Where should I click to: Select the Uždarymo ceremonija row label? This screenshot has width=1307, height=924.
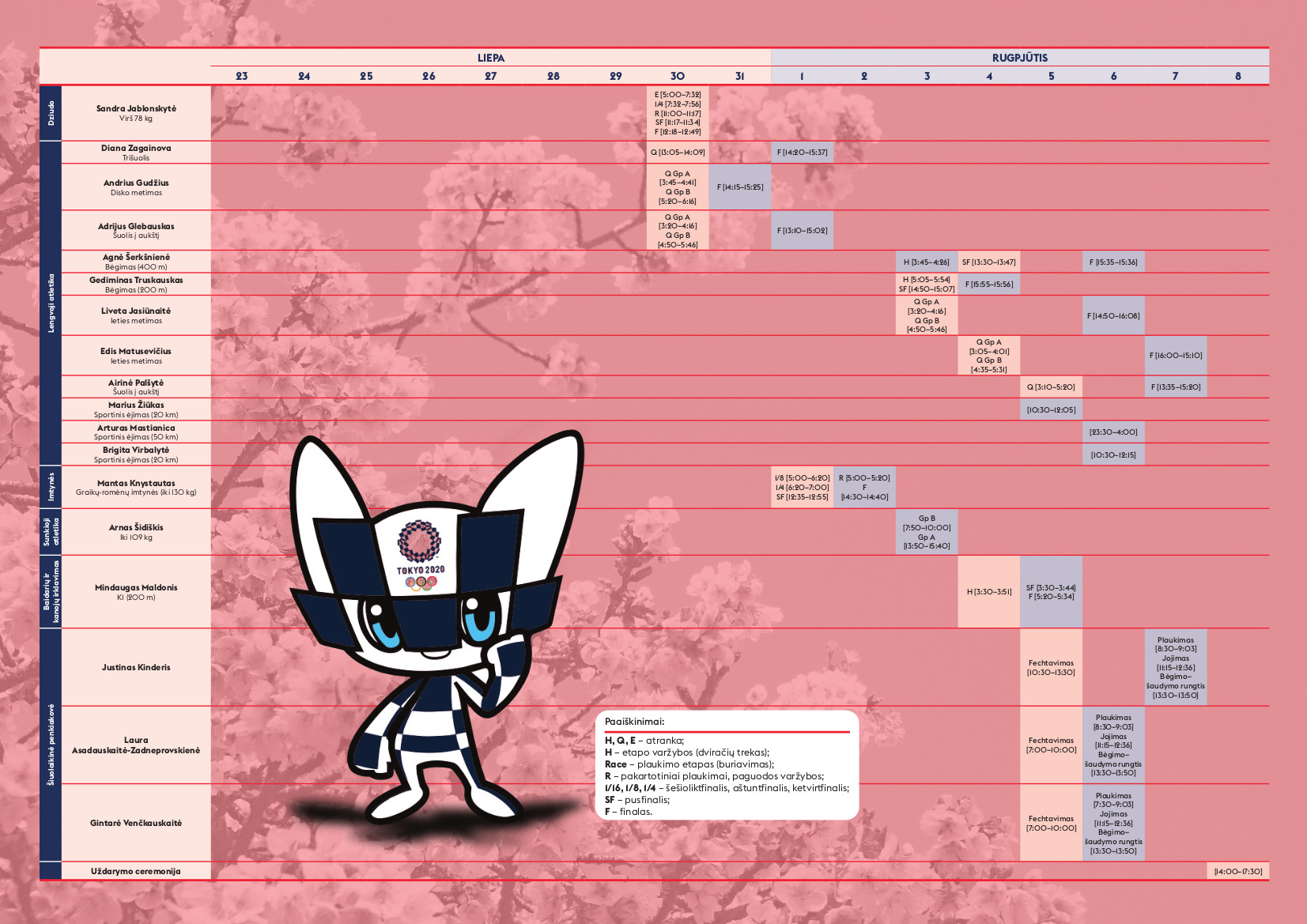(136, 871)
